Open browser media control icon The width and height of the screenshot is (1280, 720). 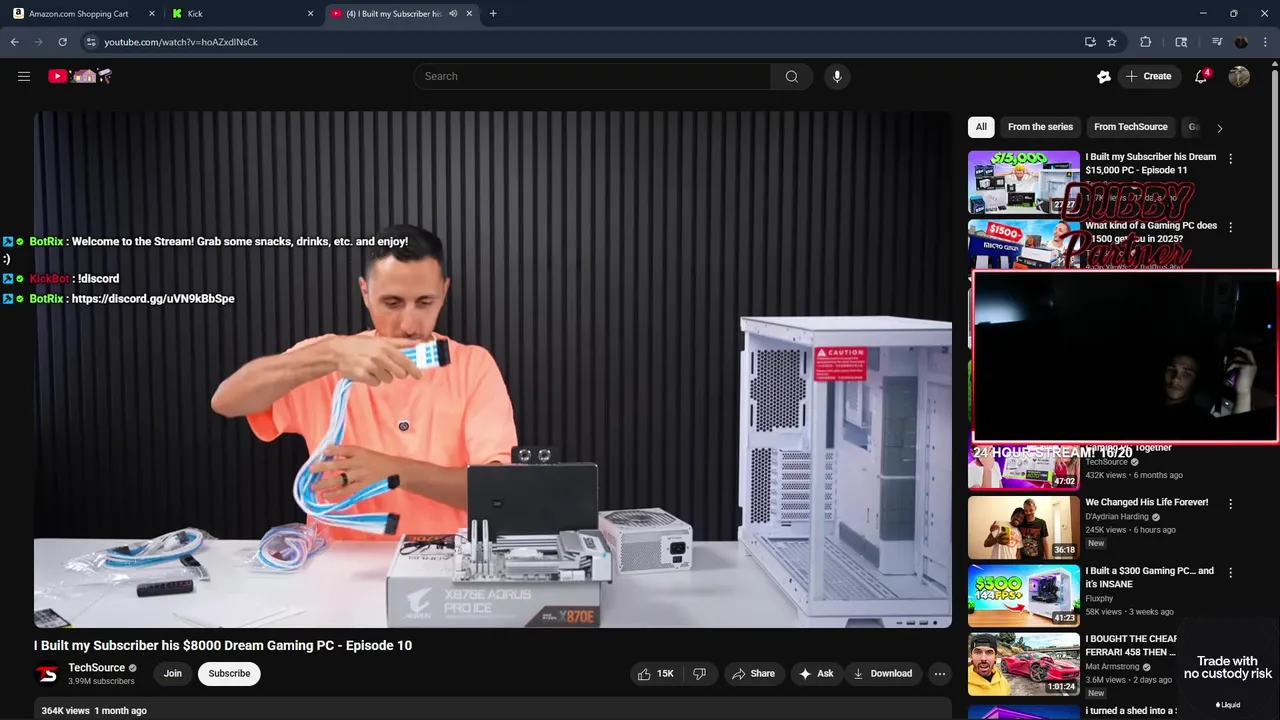[x=1217, y=42]
